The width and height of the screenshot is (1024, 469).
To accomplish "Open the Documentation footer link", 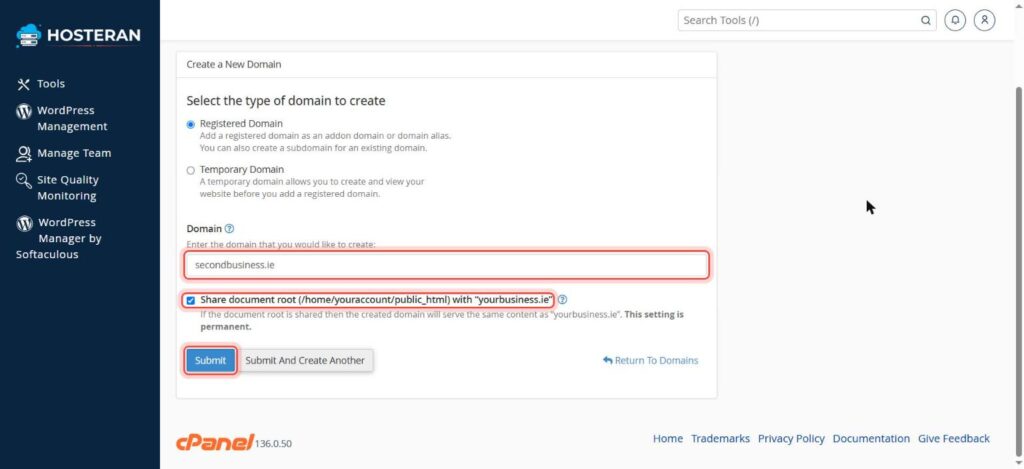I will [871, 439].
